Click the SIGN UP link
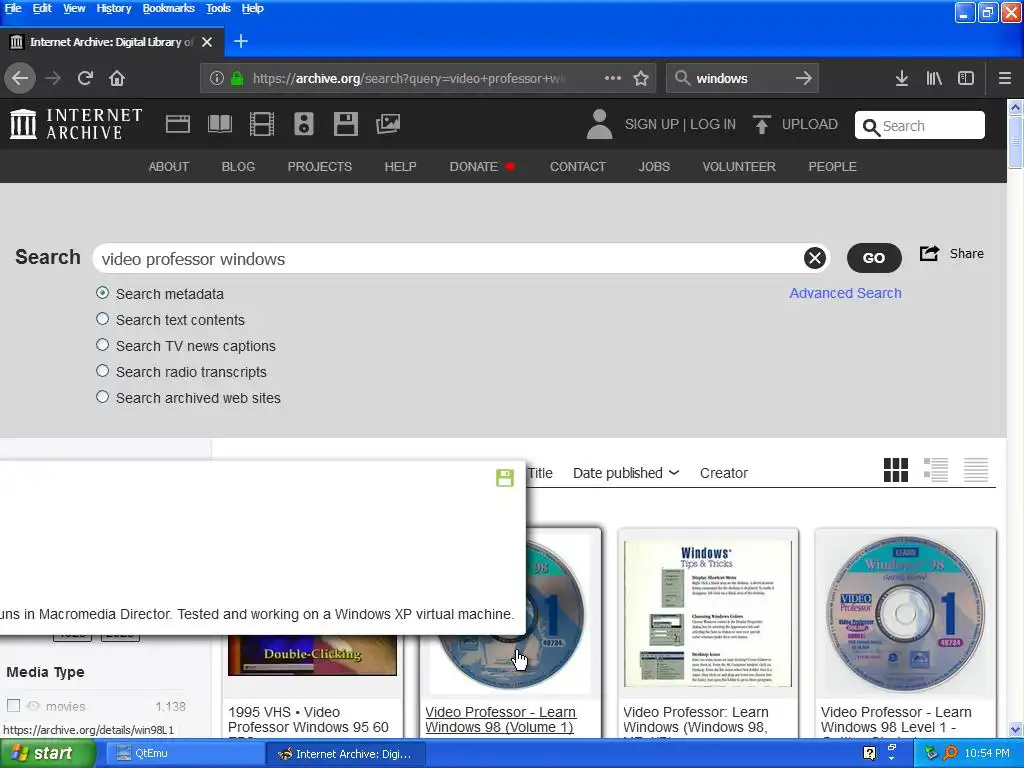Screen dimensions: 1024x768 coord(651,124)
